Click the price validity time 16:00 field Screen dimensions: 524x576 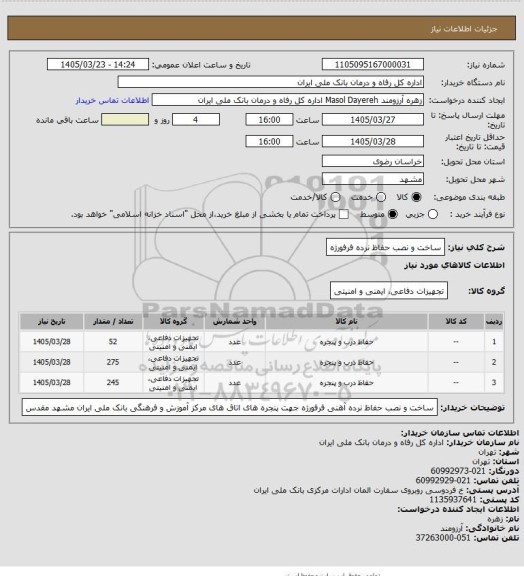click(x=269, y=141)
